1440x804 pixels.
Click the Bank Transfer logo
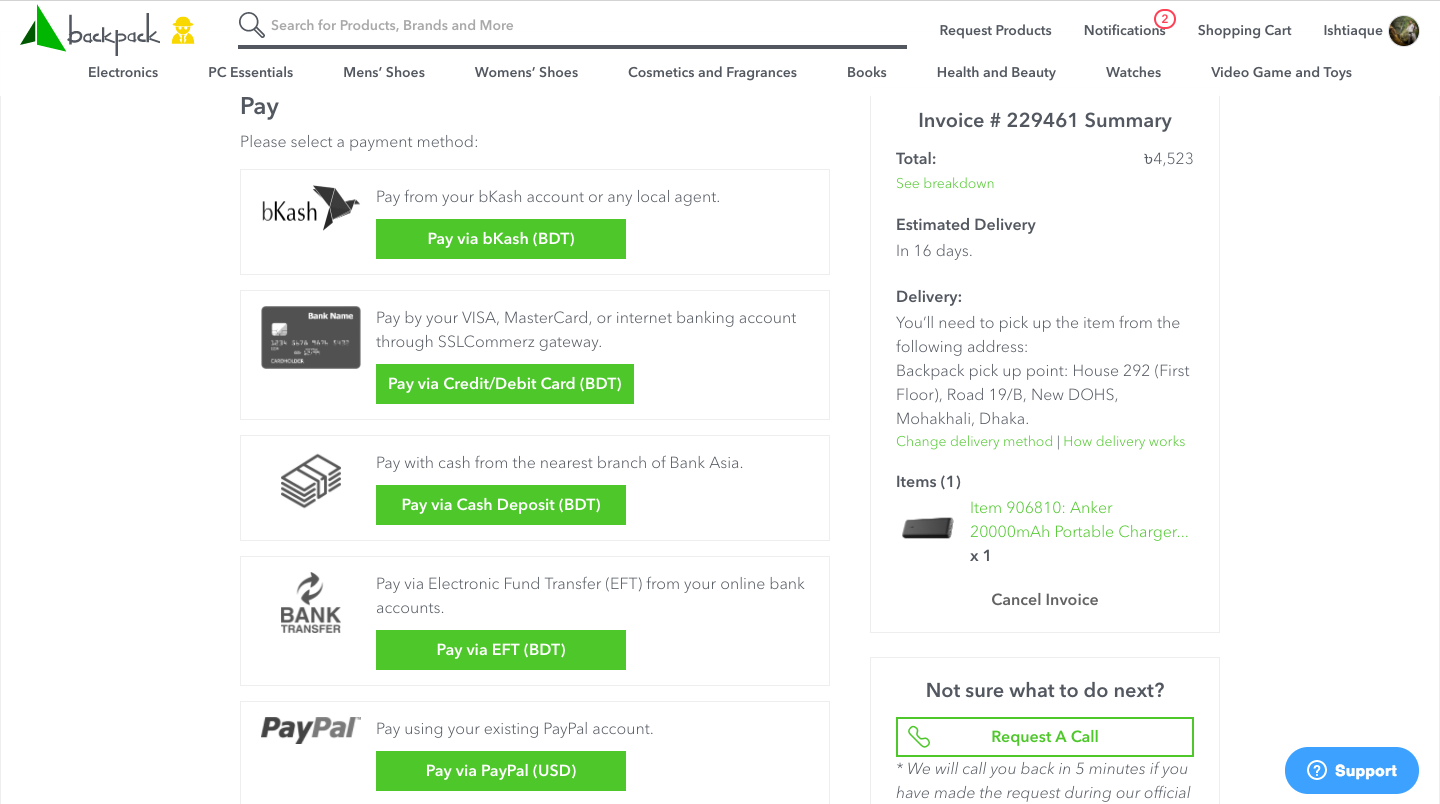(311, 603)
